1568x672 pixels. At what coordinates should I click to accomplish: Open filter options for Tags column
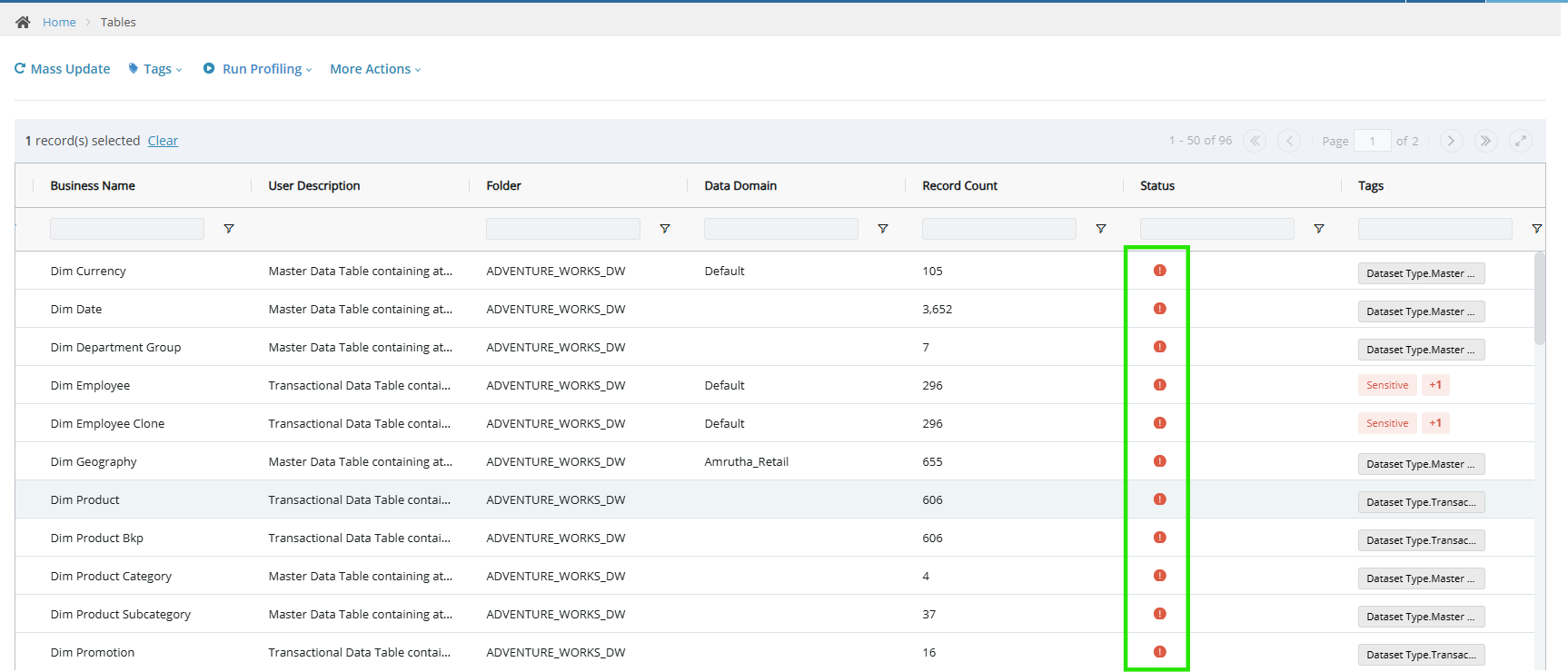pyautogui.click(x=1537, y=229)
